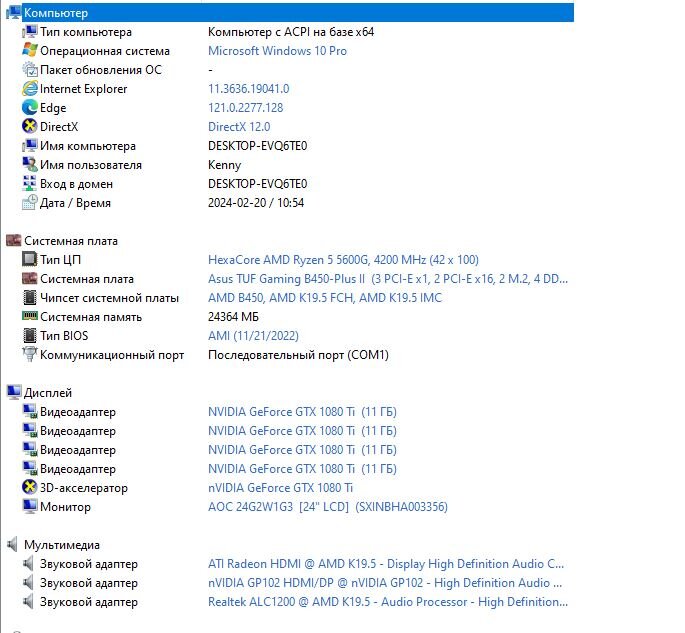Screen dimensions: 685x633
Task: Select the Тип ЦП label
Action: [60, 259]
